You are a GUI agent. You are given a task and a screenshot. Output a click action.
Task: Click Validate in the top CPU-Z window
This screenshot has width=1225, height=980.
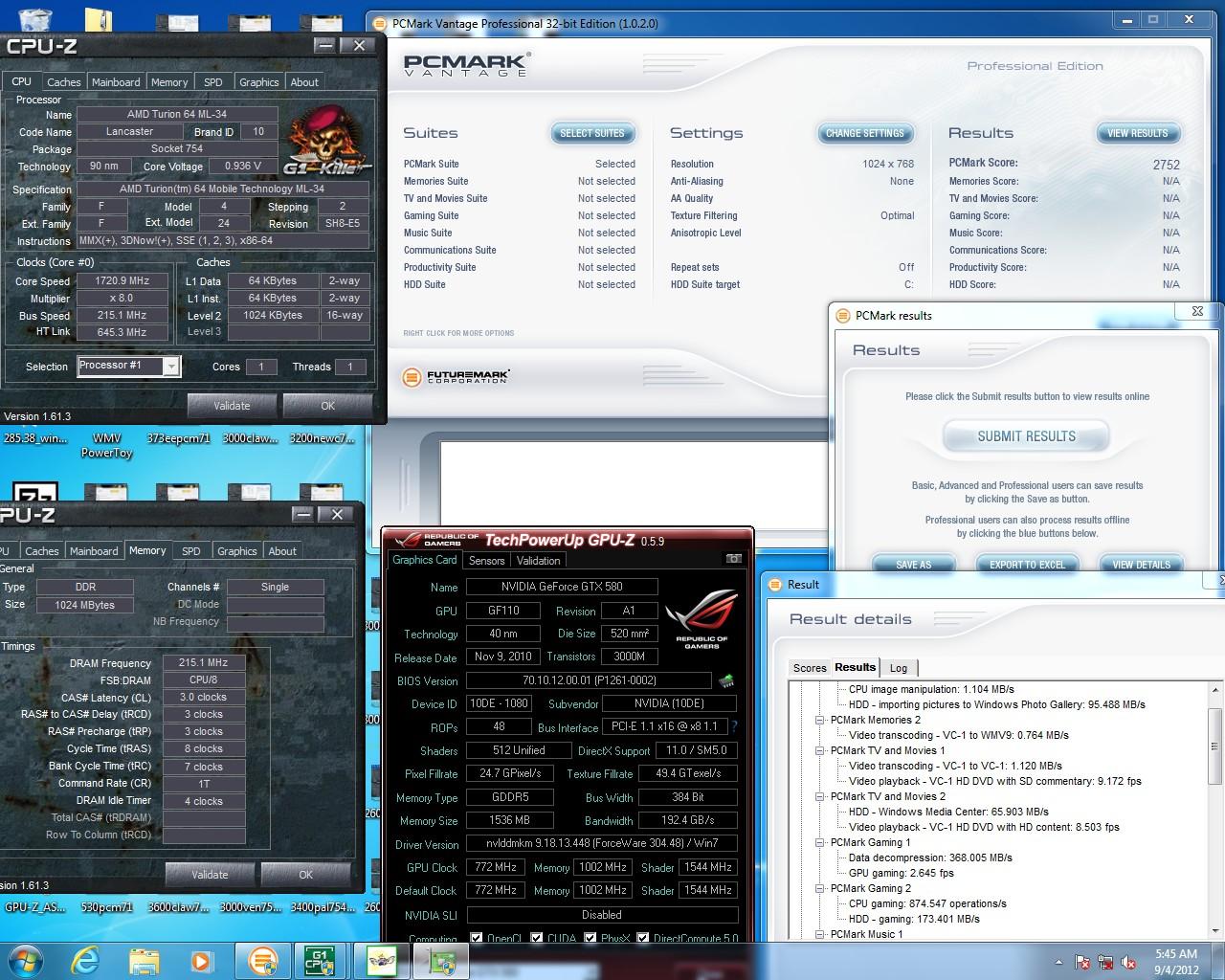point(232,406)
